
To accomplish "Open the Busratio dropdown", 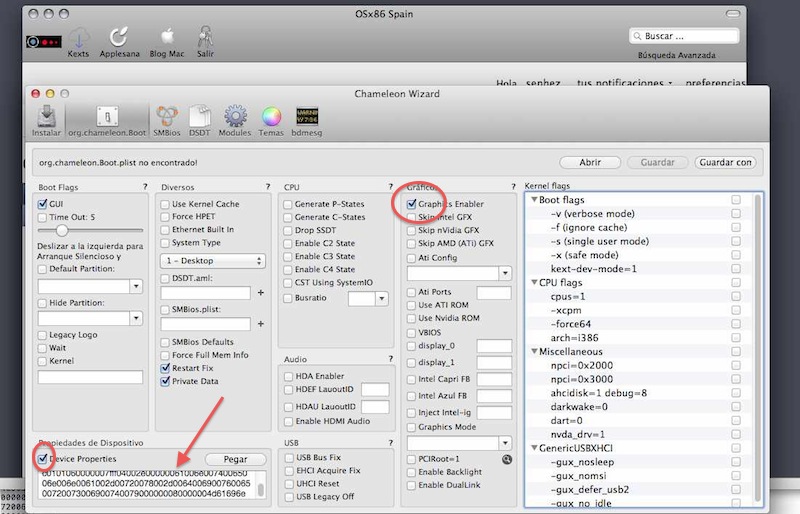I will coord(381,299).
